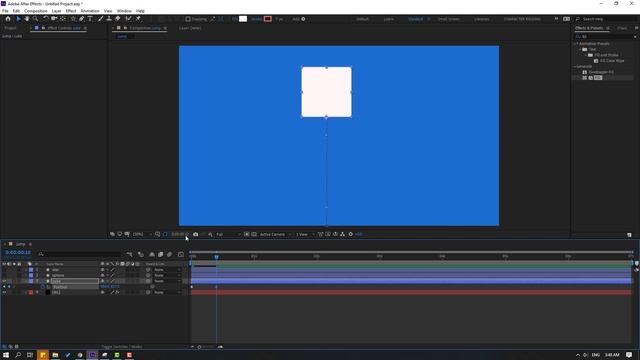
Task: Open the Graph Editor icon in timeline
Action: 181,254
